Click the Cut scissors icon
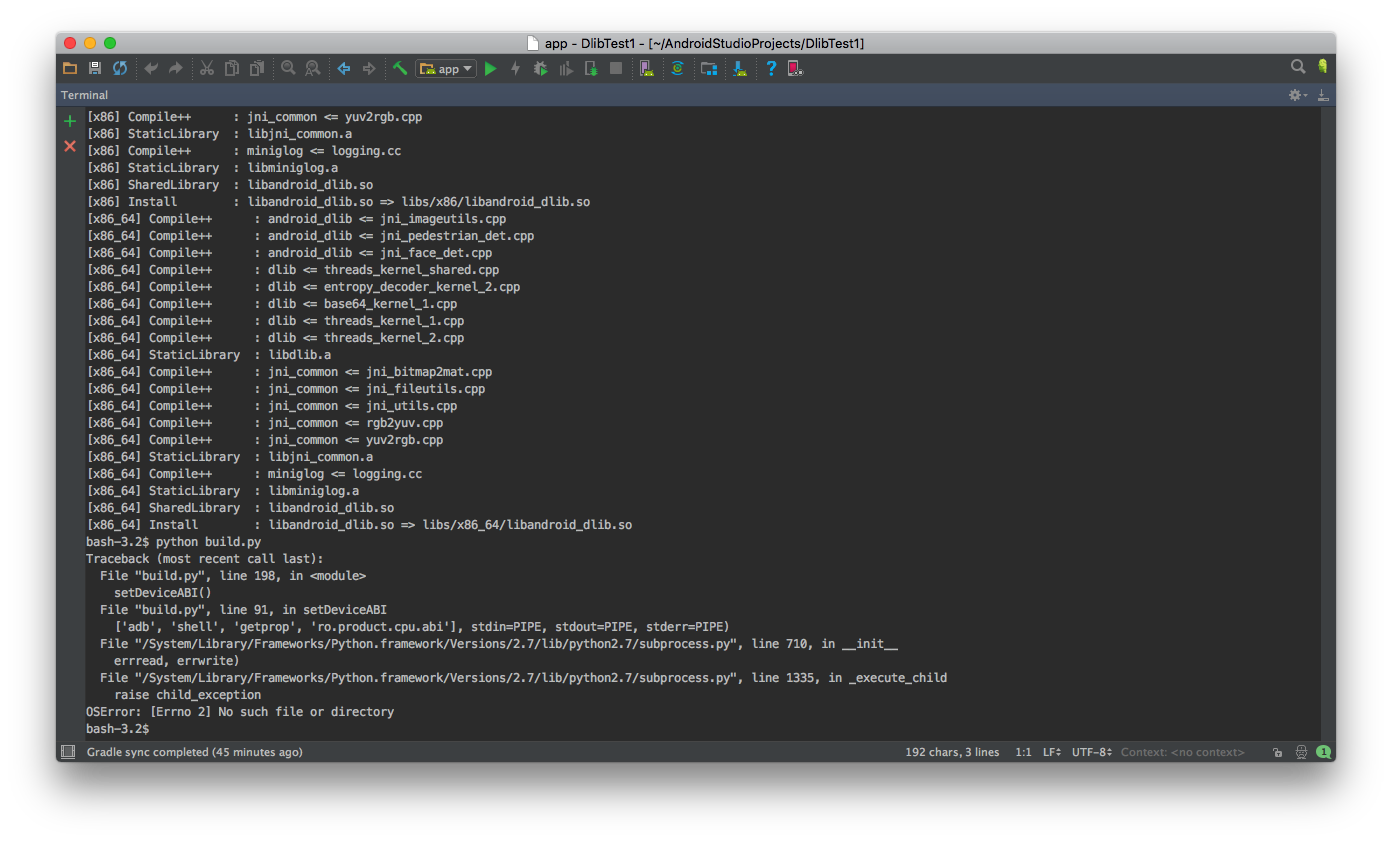 pyautogui.click(x=207, y=68)
